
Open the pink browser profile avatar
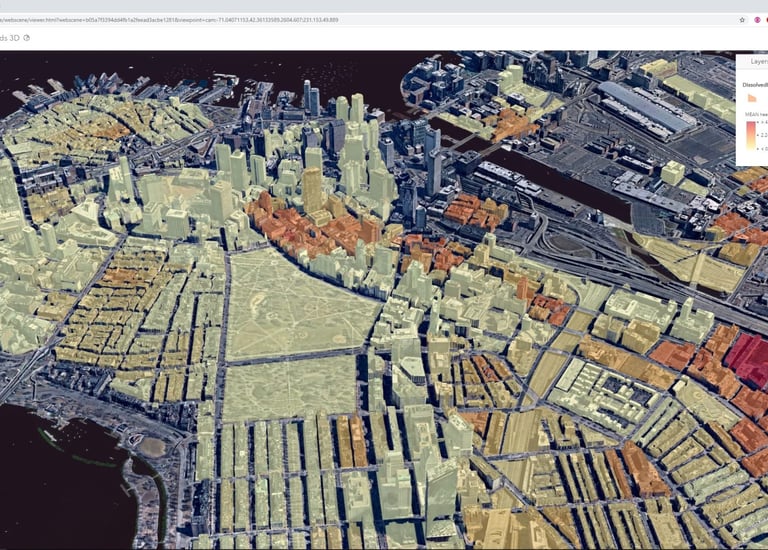tap(757, 20)
